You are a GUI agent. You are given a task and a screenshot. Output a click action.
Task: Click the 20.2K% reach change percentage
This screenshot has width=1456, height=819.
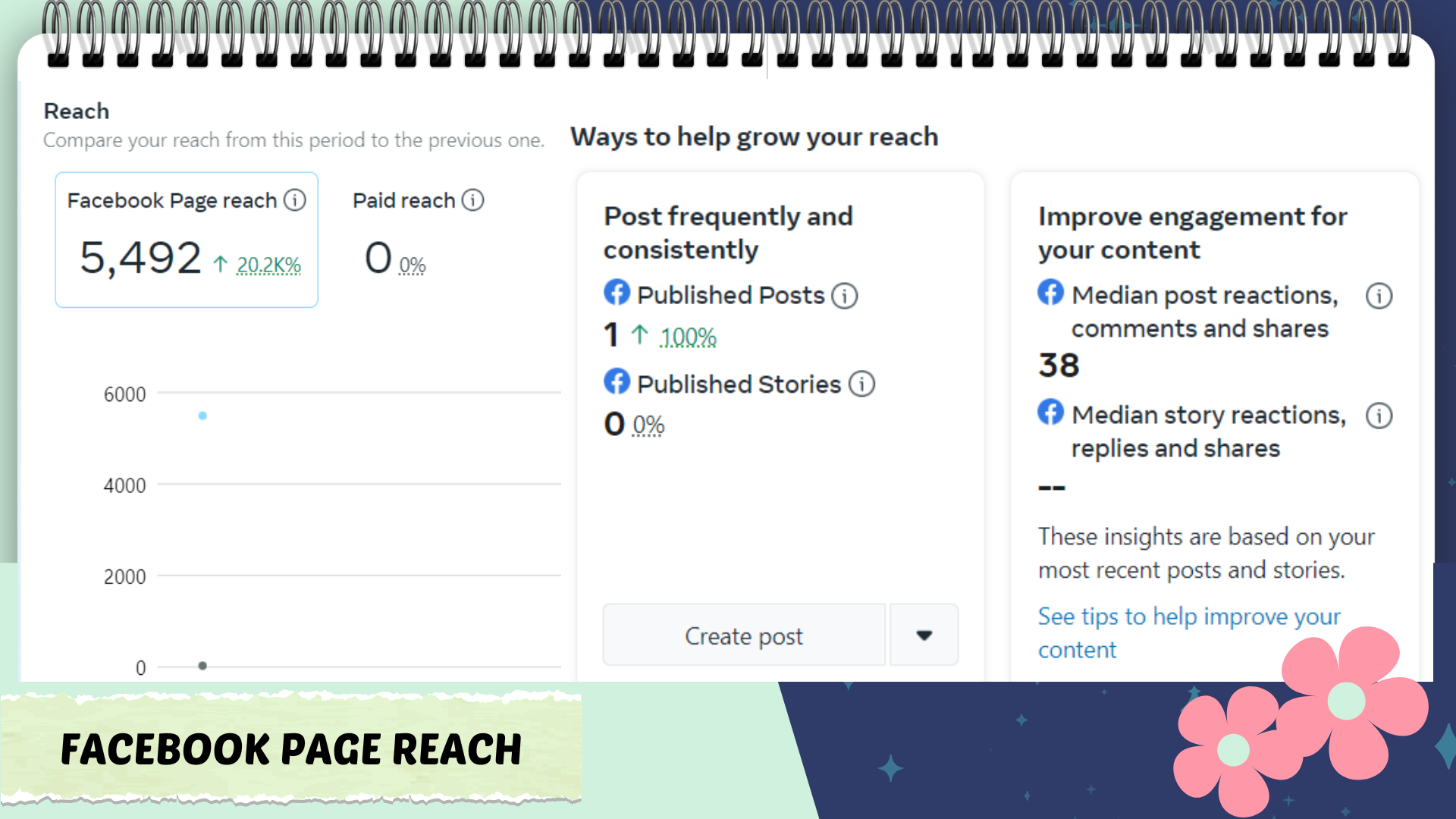click(268, 265)
